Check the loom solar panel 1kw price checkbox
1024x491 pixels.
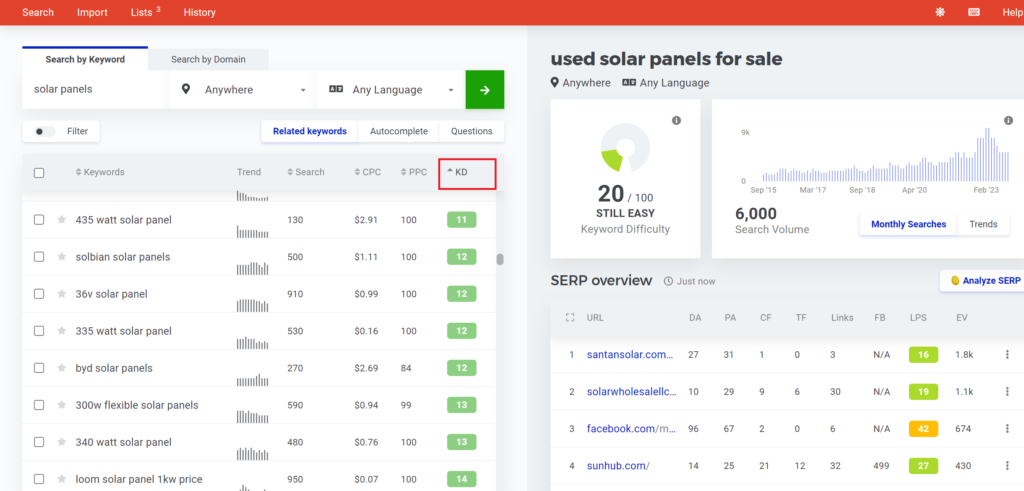click(39, 479)
